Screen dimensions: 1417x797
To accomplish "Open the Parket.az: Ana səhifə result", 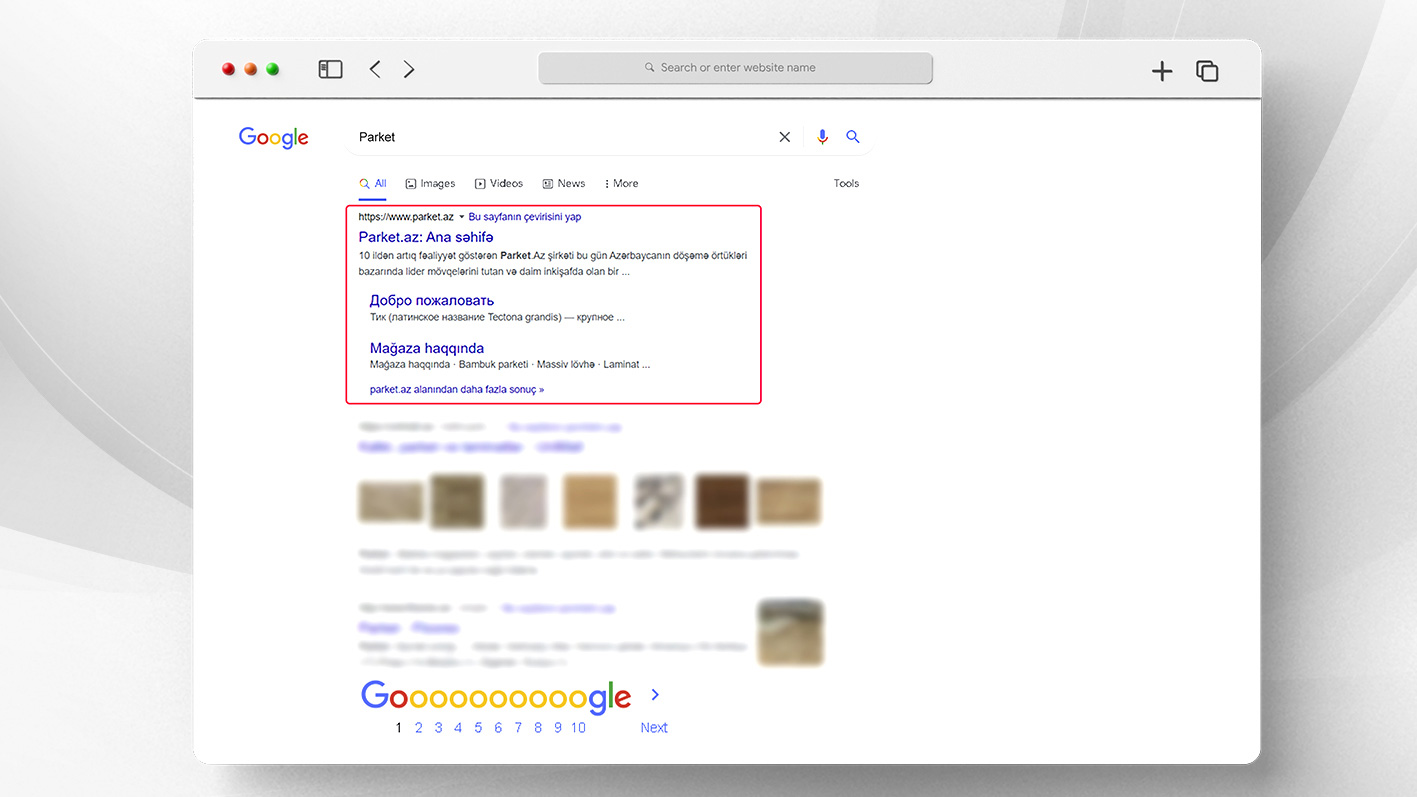I will click(426, 237).
